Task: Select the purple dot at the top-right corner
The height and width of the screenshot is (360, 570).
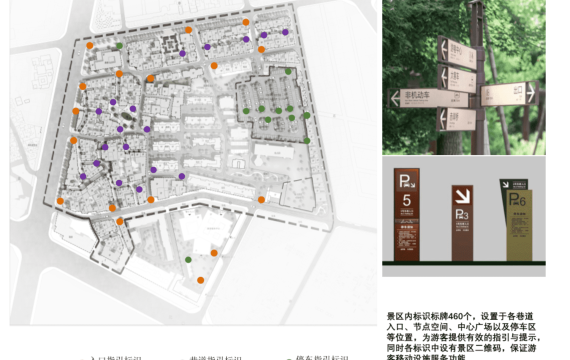Action: tap(285, 32)
